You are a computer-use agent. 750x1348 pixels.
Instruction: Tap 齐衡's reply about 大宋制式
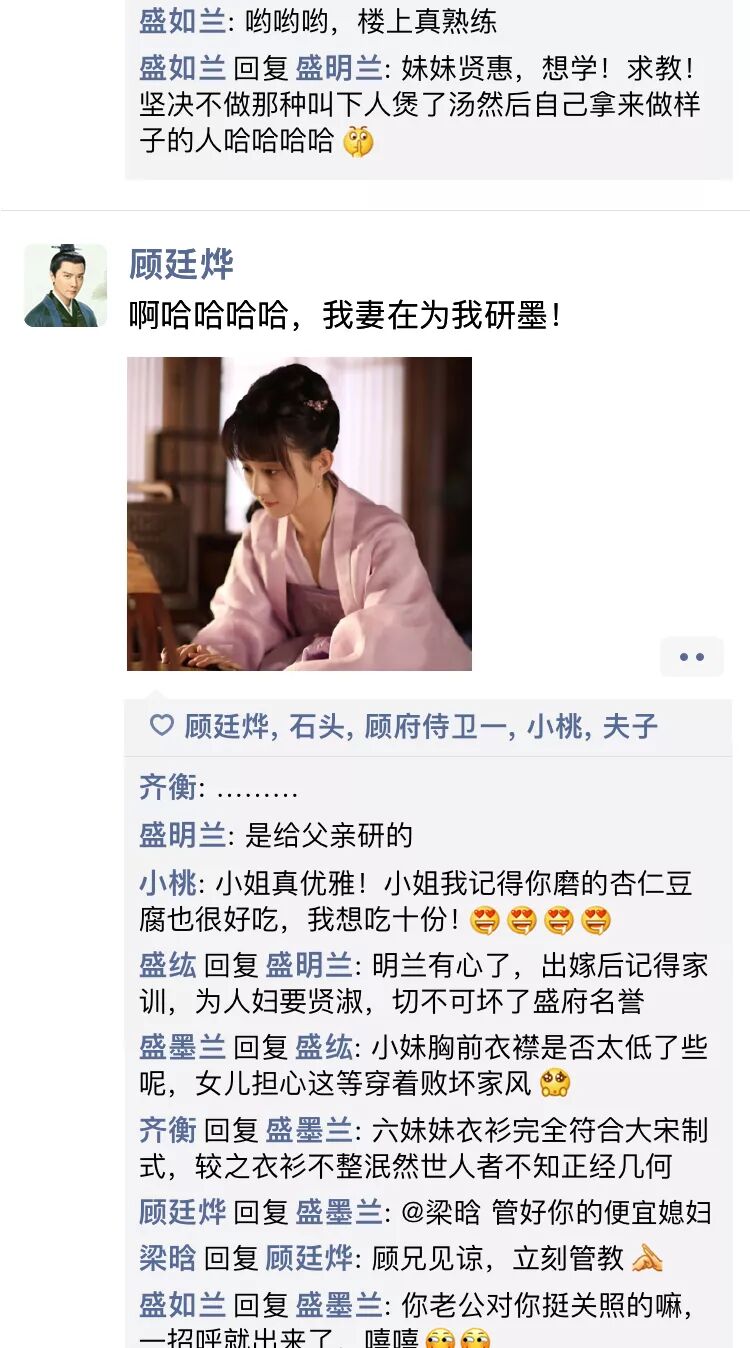[x=424, y=1148]
